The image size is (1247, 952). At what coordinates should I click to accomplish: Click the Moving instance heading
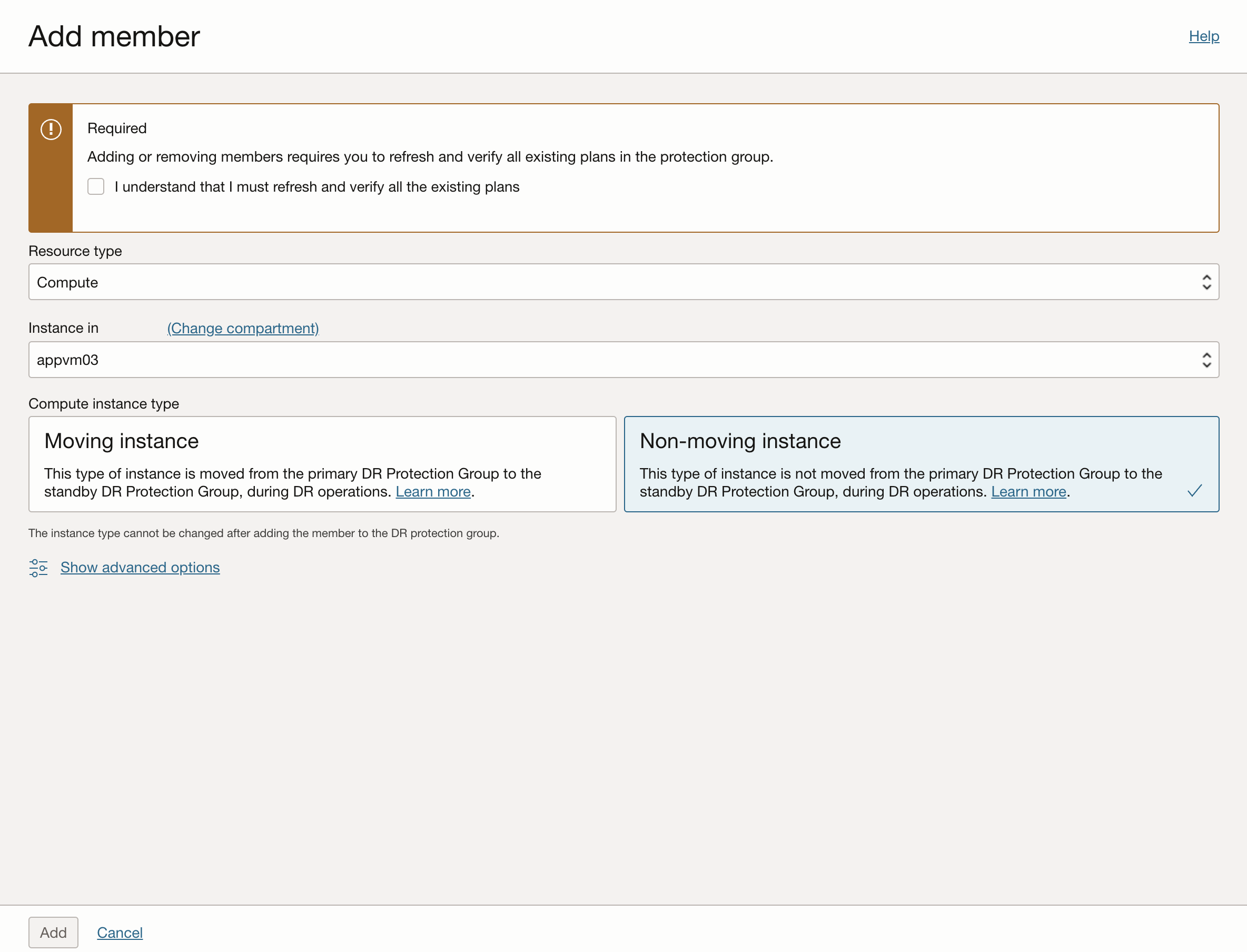(121, 441)
